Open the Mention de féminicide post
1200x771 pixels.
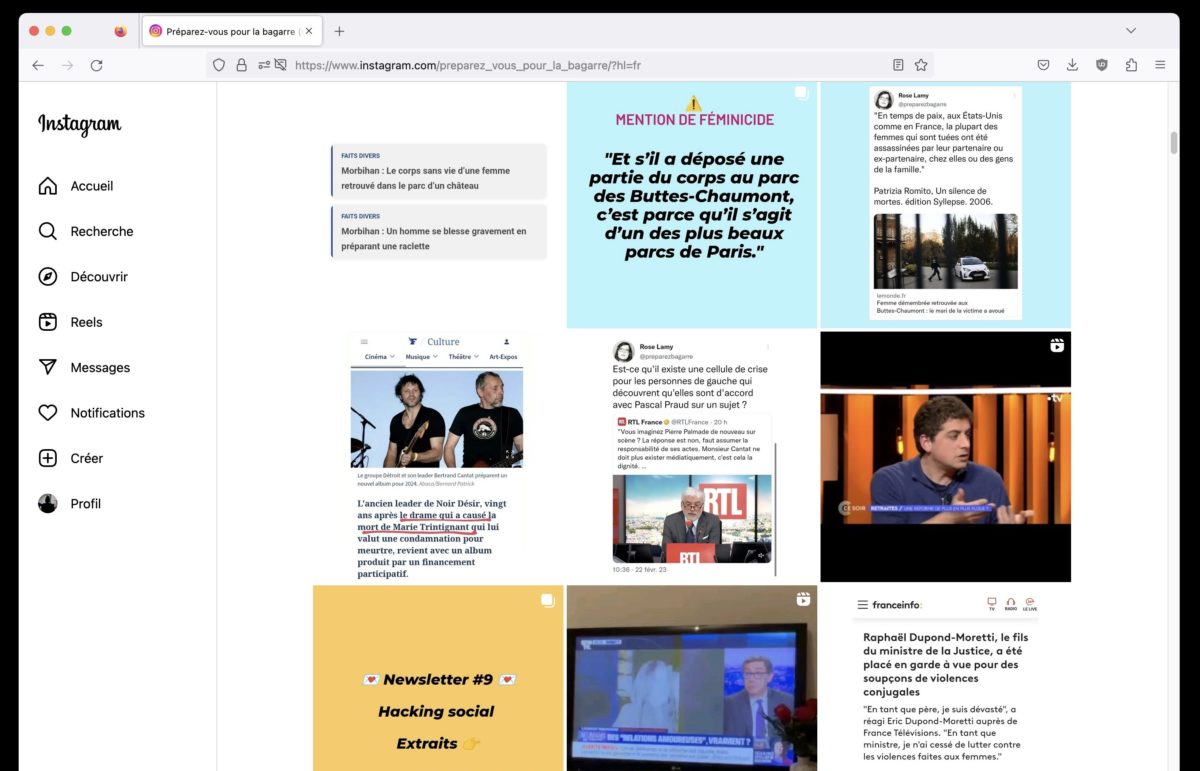point(692,205)
